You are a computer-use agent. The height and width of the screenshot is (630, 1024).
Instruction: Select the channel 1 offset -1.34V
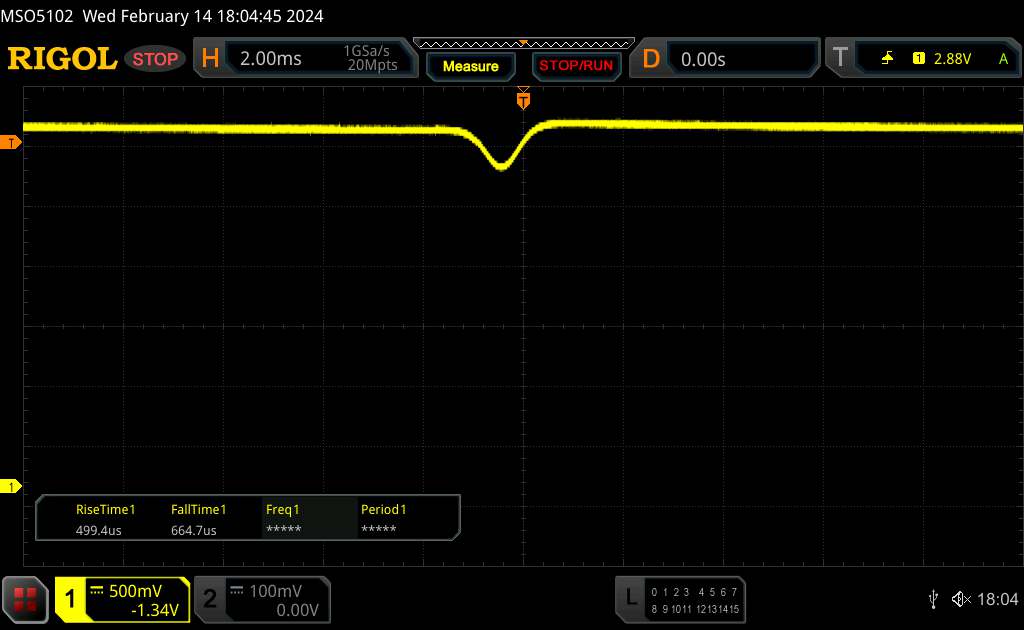(x=155, y=610)
